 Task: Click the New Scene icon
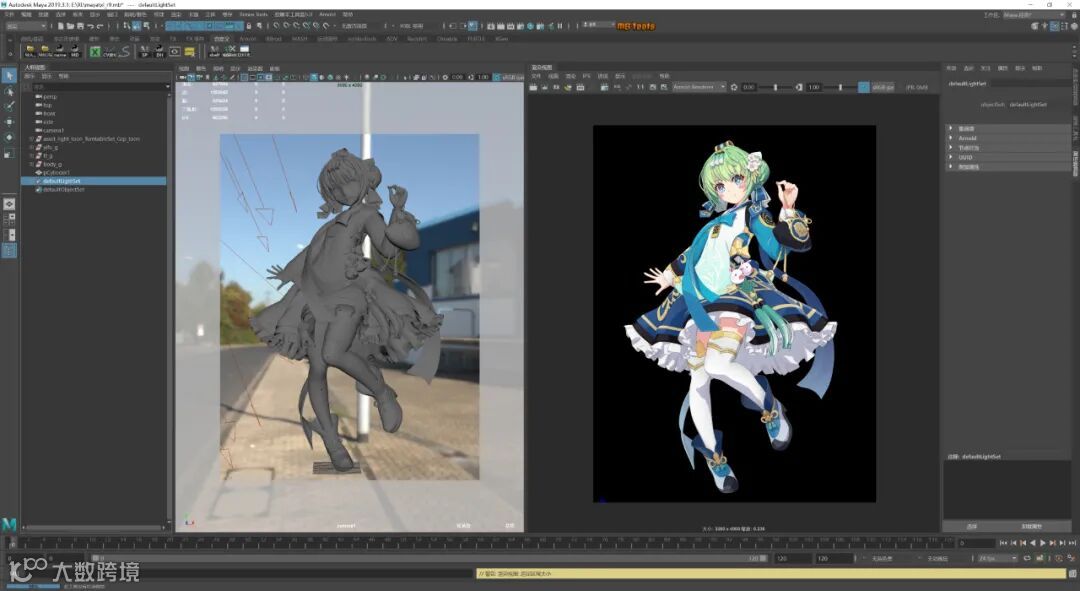(61, 26)
